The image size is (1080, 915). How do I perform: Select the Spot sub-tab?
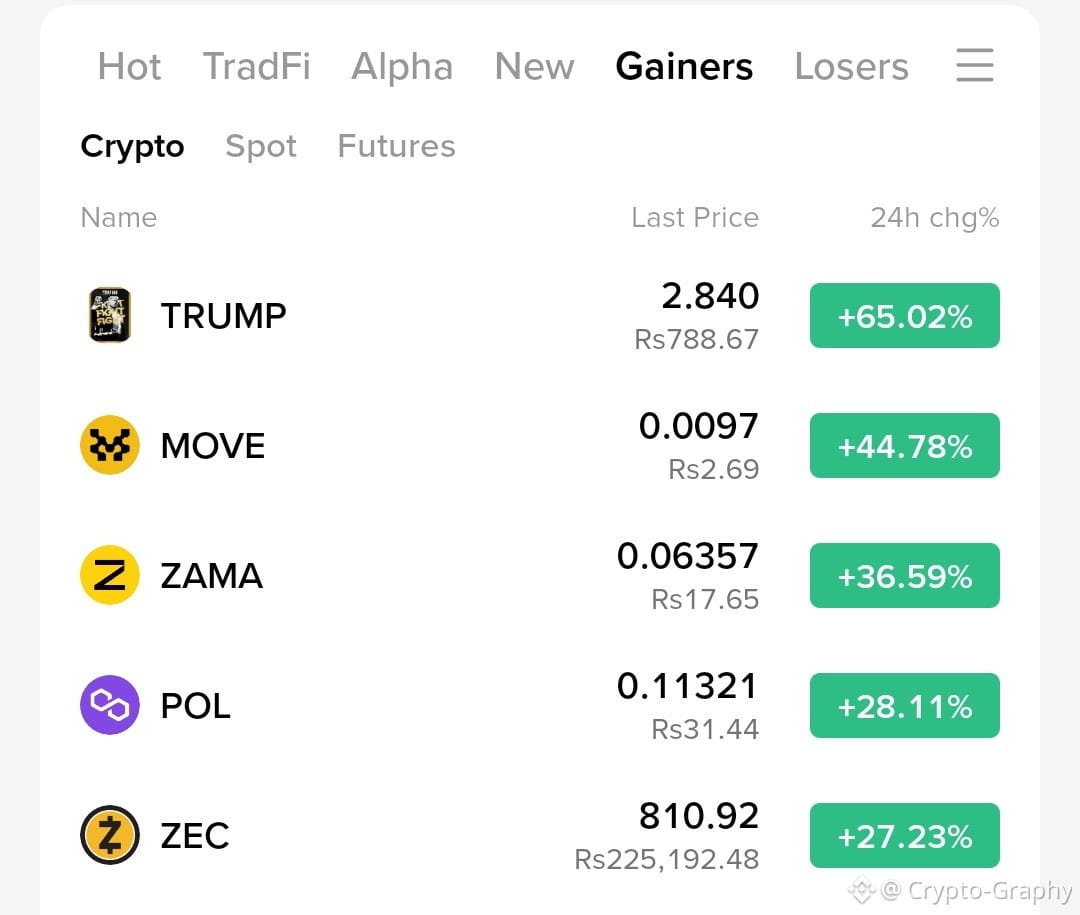261,147
